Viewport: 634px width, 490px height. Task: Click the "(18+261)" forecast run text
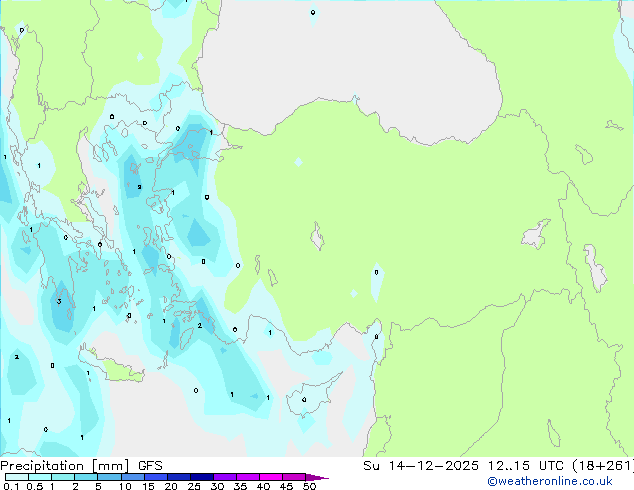603,466
